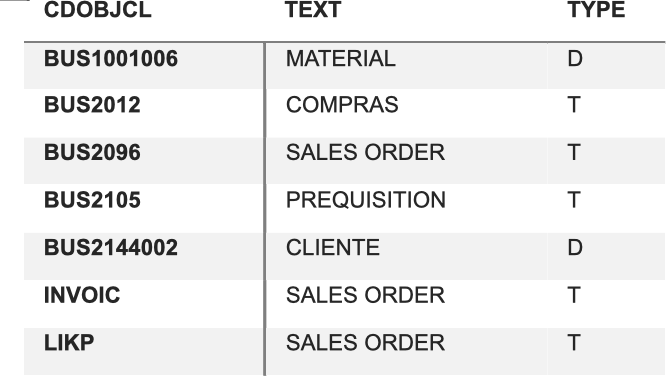Click the CDOBJCL column header
Viewport: 666px width, 376px height.
98,9
